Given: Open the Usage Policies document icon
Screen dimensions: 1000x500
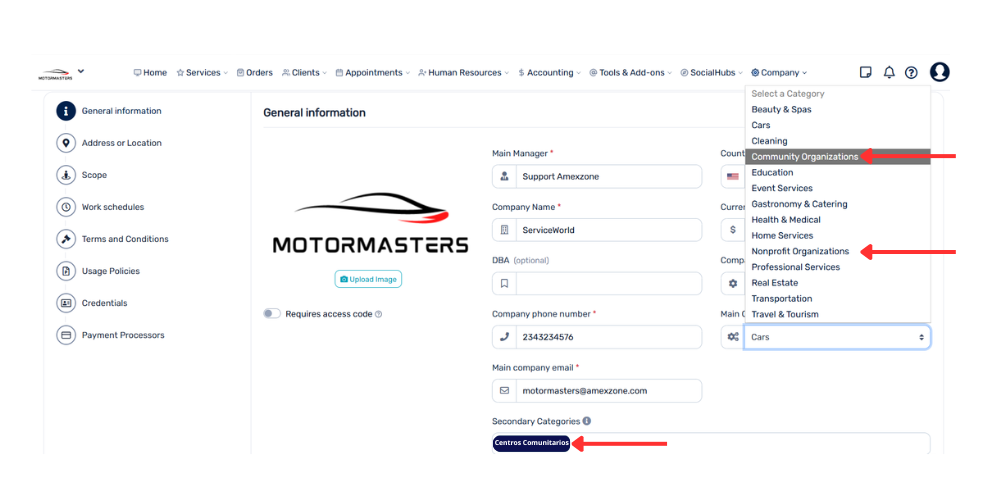Looking at the screenshot, I should point(66,271).
